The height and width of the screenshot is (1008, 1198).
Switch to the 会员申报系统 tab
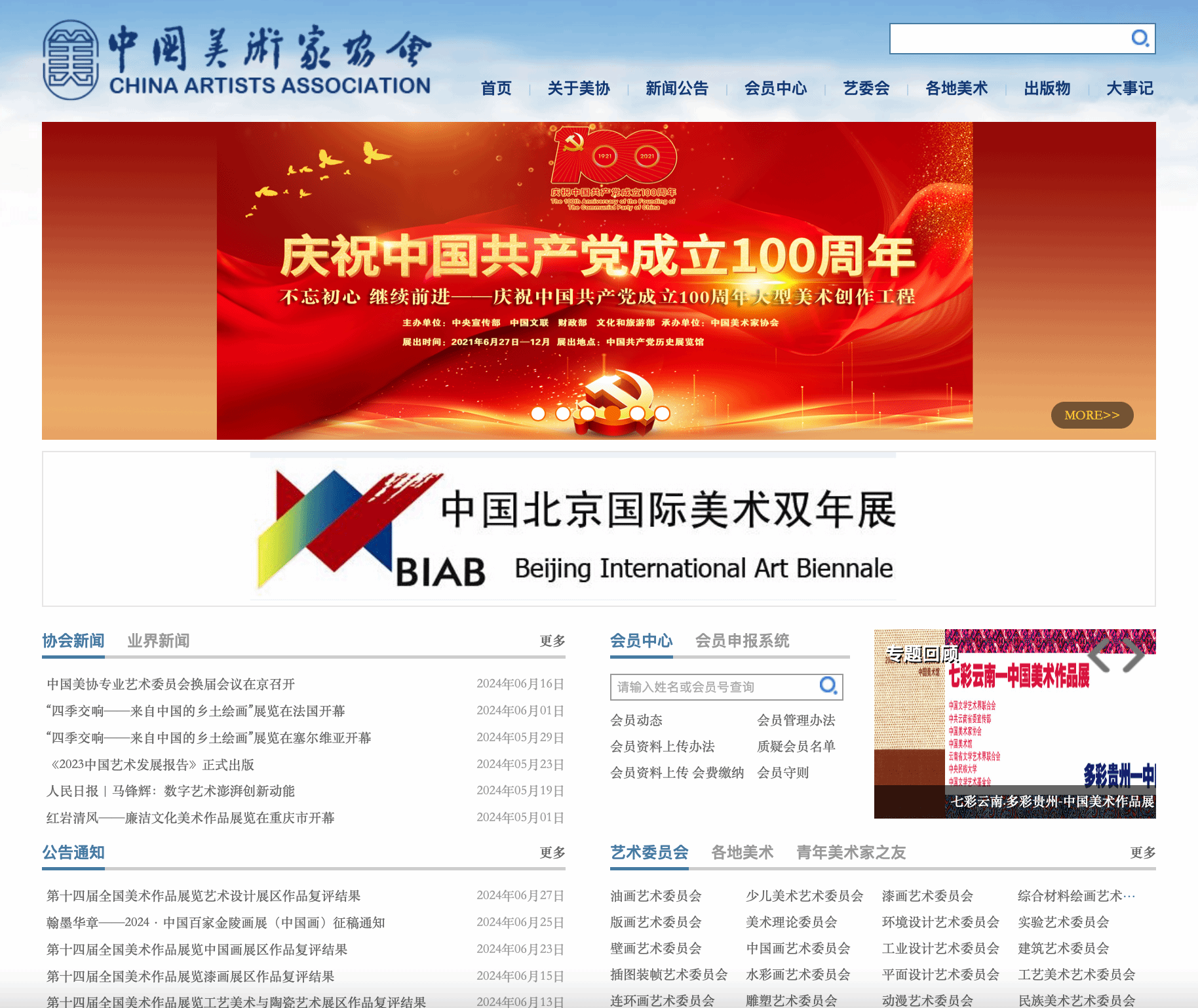click(742, 641)
